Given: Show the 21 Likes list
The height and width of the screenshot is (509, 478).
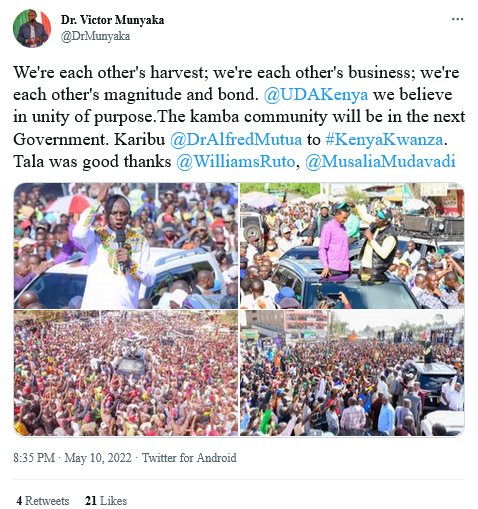Looking at the screenshot, I should 106,501.
